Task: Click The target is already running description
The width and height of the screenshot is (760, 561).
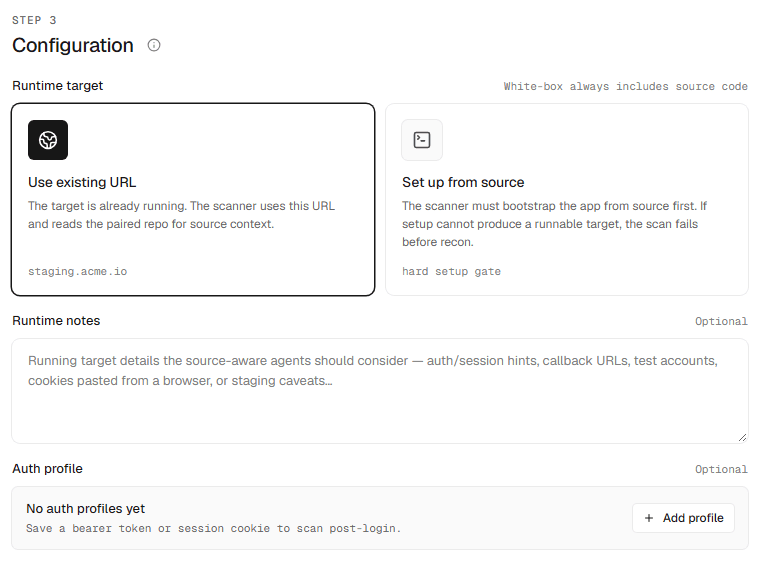Action: pos(181,215)
